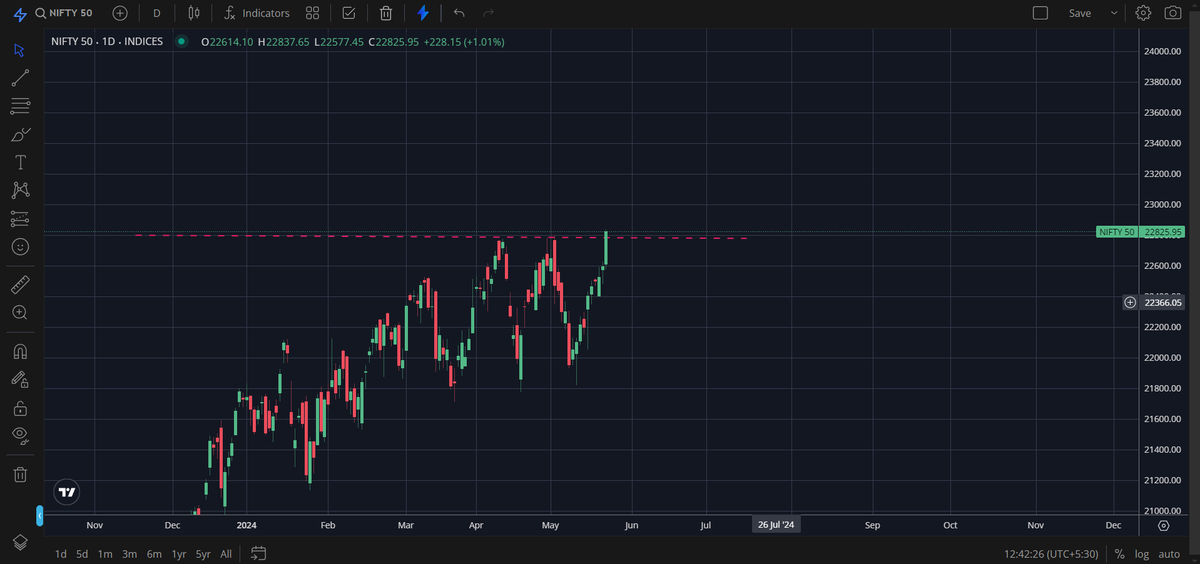1200x564 pixels.
Task: Select the brush drawing tool
Action: click(20, 134)
